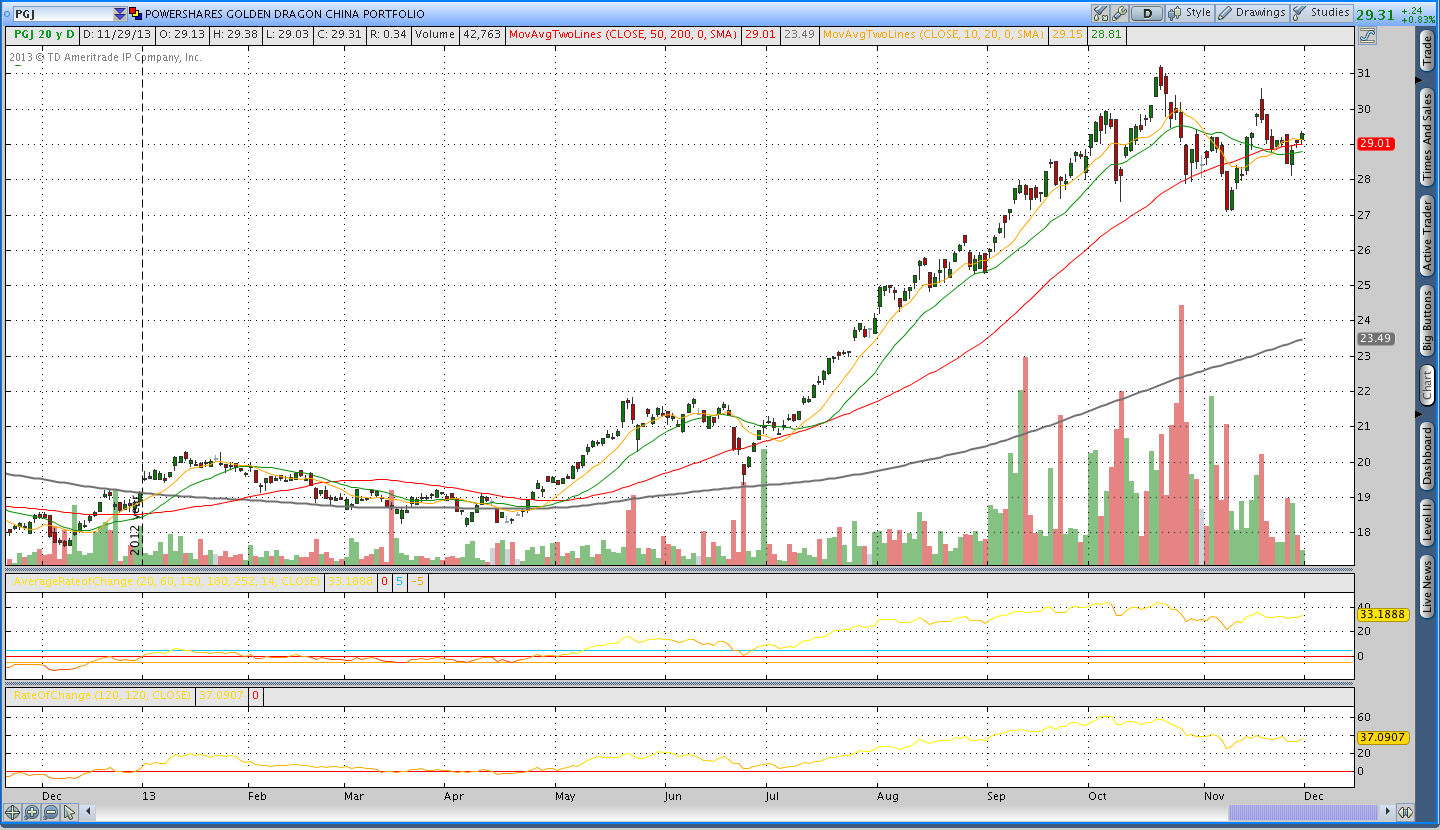Change the D aggregation period button
1440x830 pixels.
1147,13
